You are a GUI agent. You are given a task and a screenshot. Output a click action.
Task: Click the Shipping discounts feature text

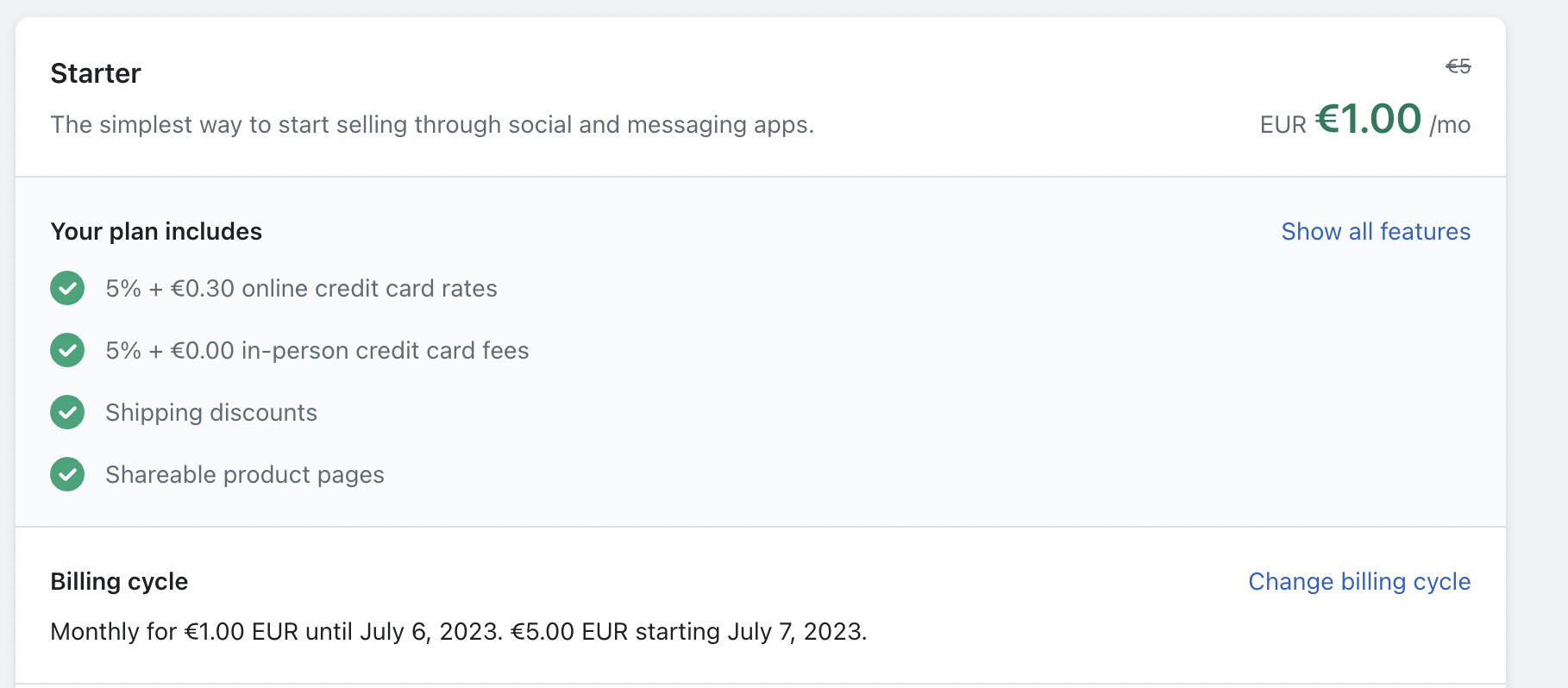(211, 412)
